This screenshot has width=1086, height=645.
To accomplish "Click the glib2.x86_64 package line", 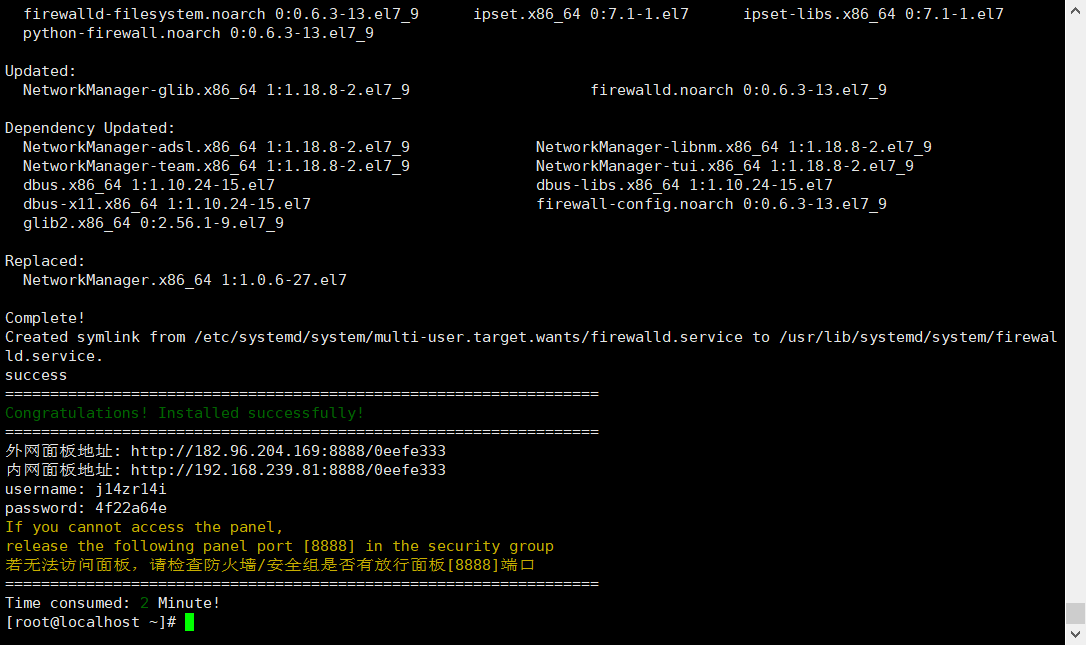I will pos(153,223).
